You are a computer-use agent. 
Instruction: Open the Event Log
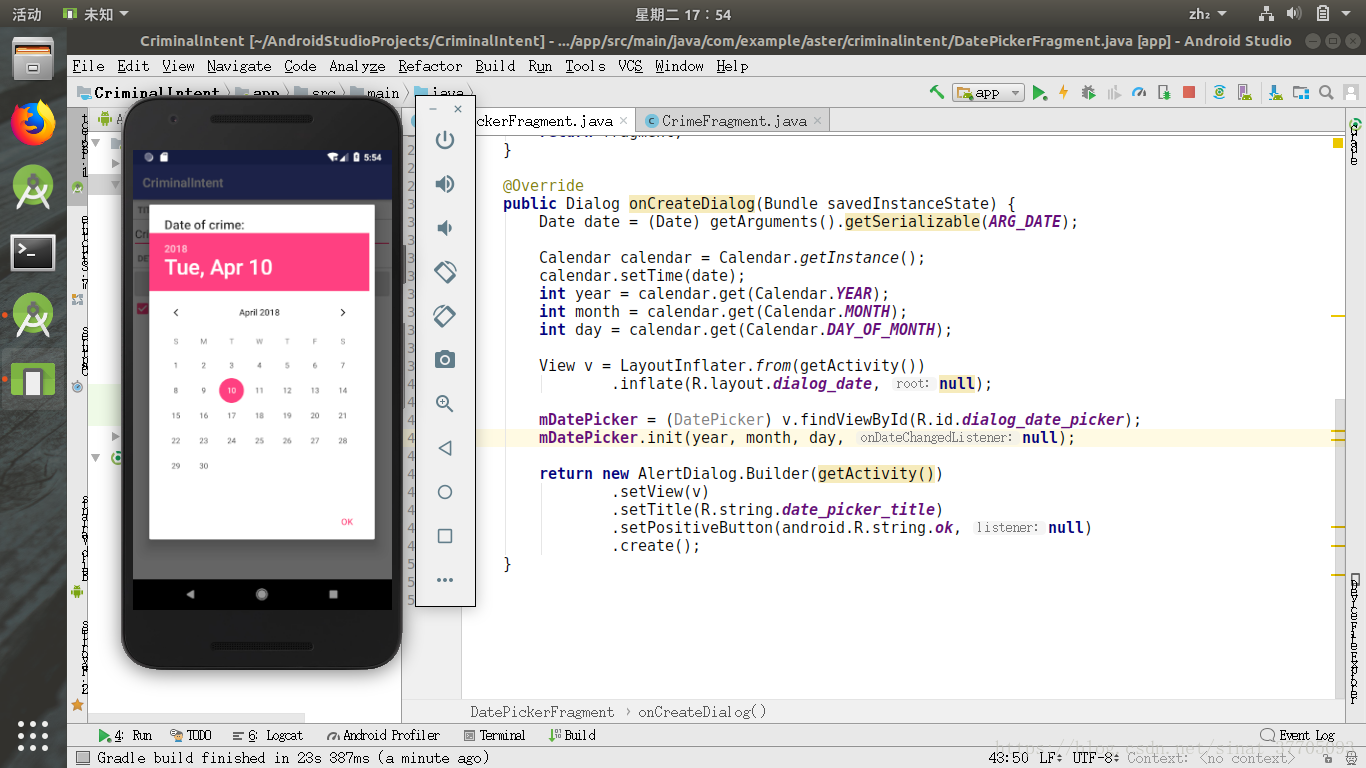pyautogui.click(x=1298, y=735)
